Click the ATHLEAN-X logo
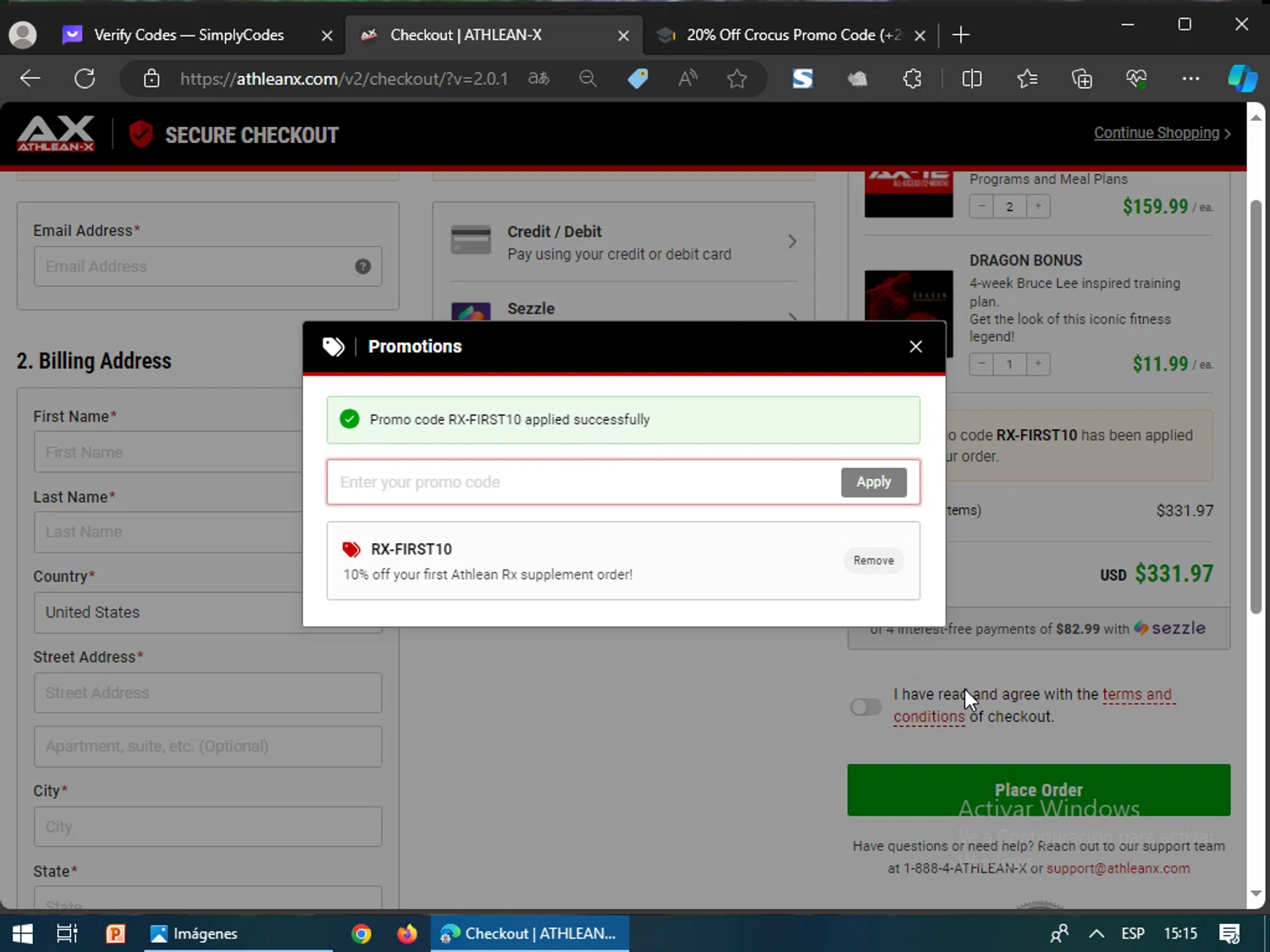 point(56,135)
